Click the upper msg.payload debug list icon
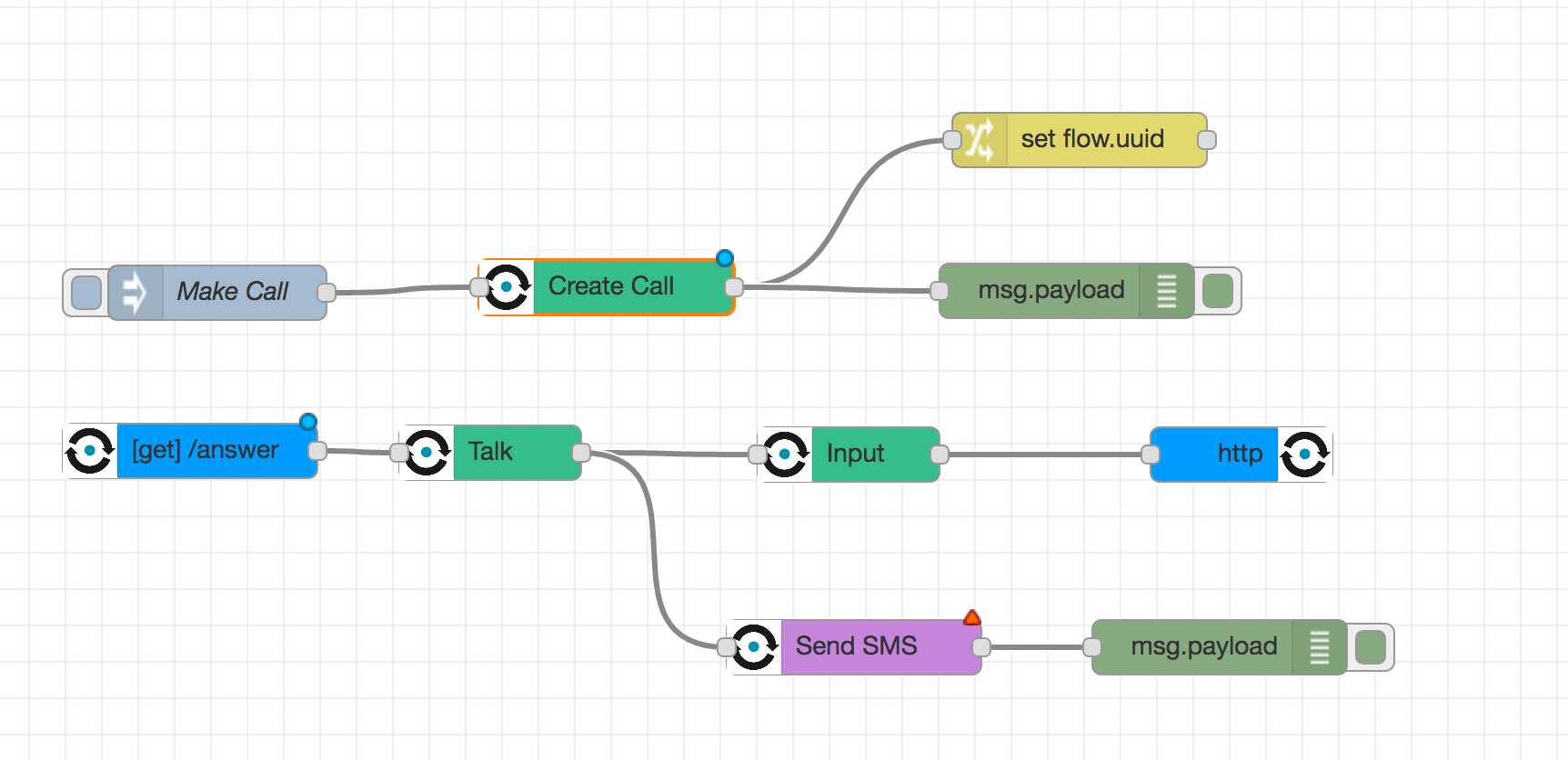Viewport: 1568px width, 760px height. pos(1166,291)
